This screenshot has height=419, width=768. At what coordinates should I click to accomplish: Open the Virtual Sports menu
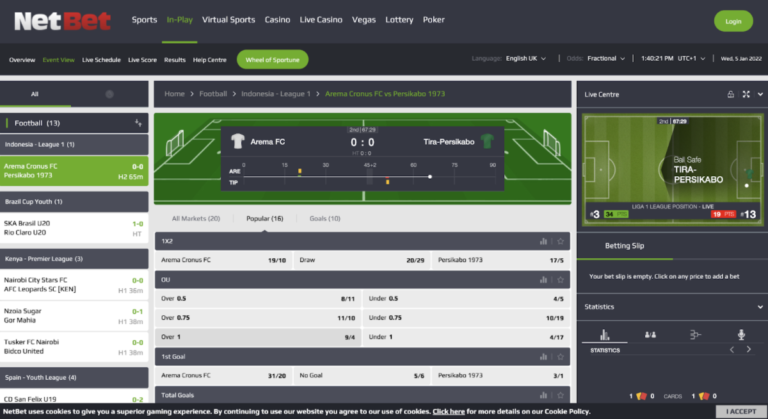click(x=228, y=20)
